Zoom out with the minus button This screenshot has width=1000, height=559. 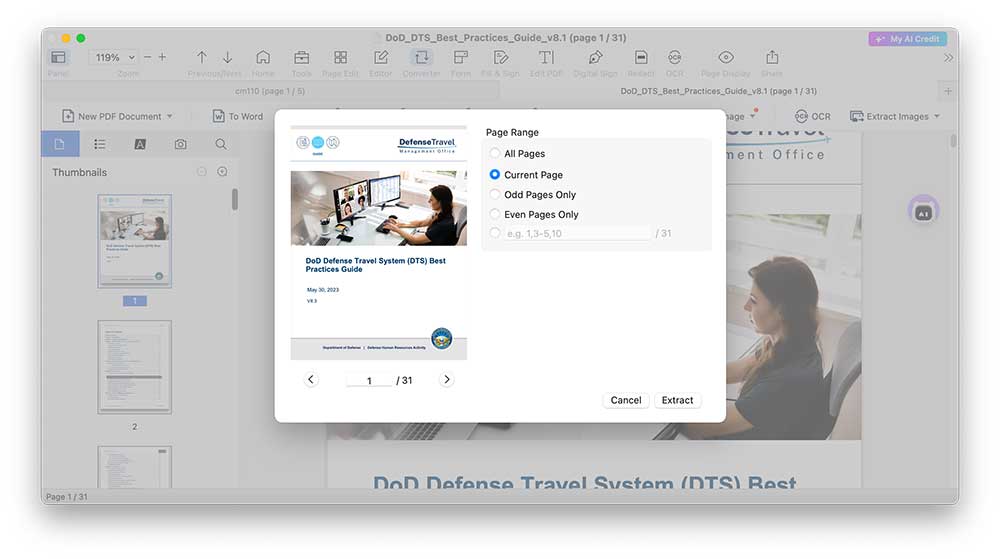147,57
